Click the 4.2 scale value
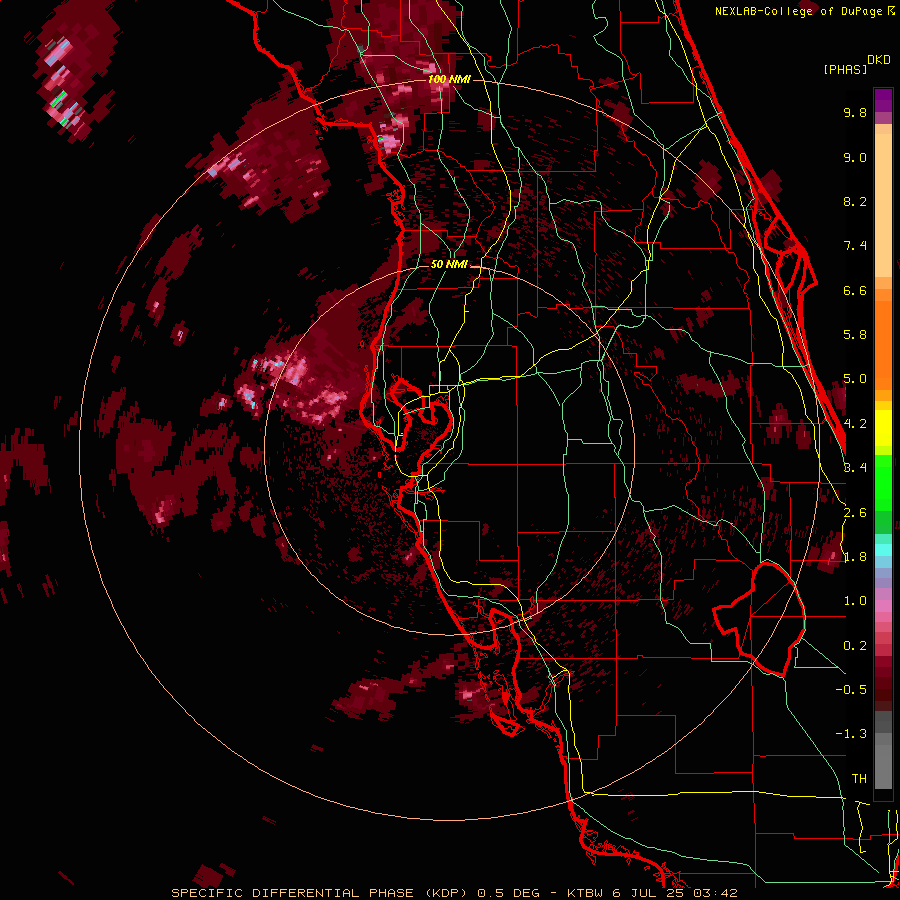900x900 pixels. (x=855, y=424)
